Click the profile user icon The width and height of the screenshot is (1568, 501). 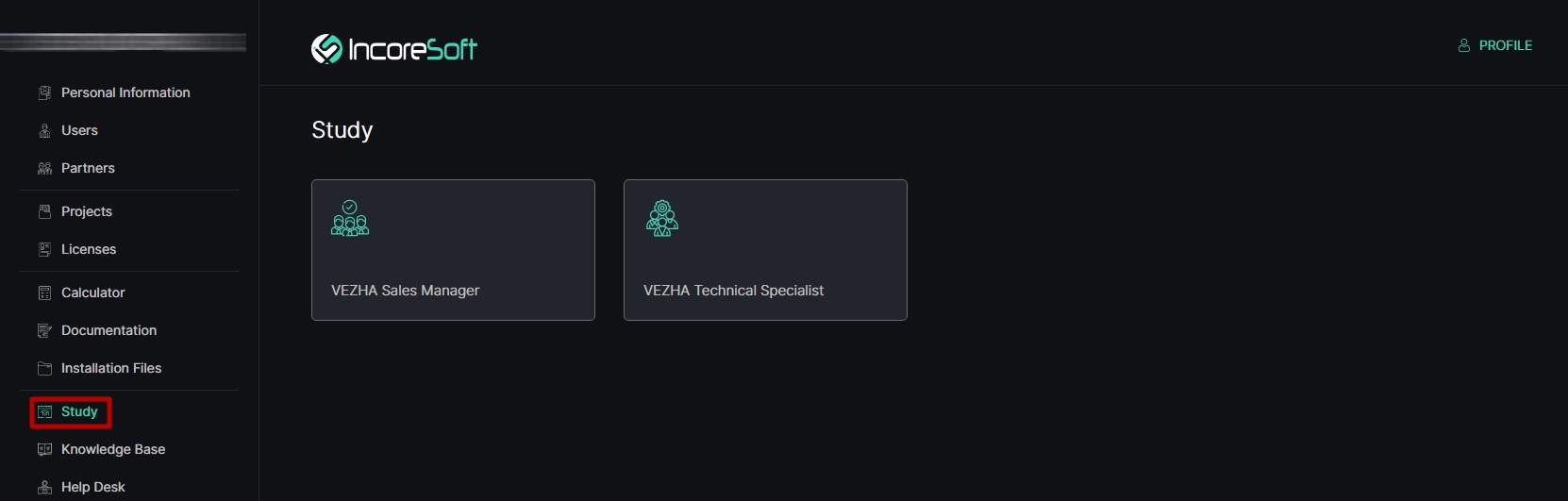1464,45
